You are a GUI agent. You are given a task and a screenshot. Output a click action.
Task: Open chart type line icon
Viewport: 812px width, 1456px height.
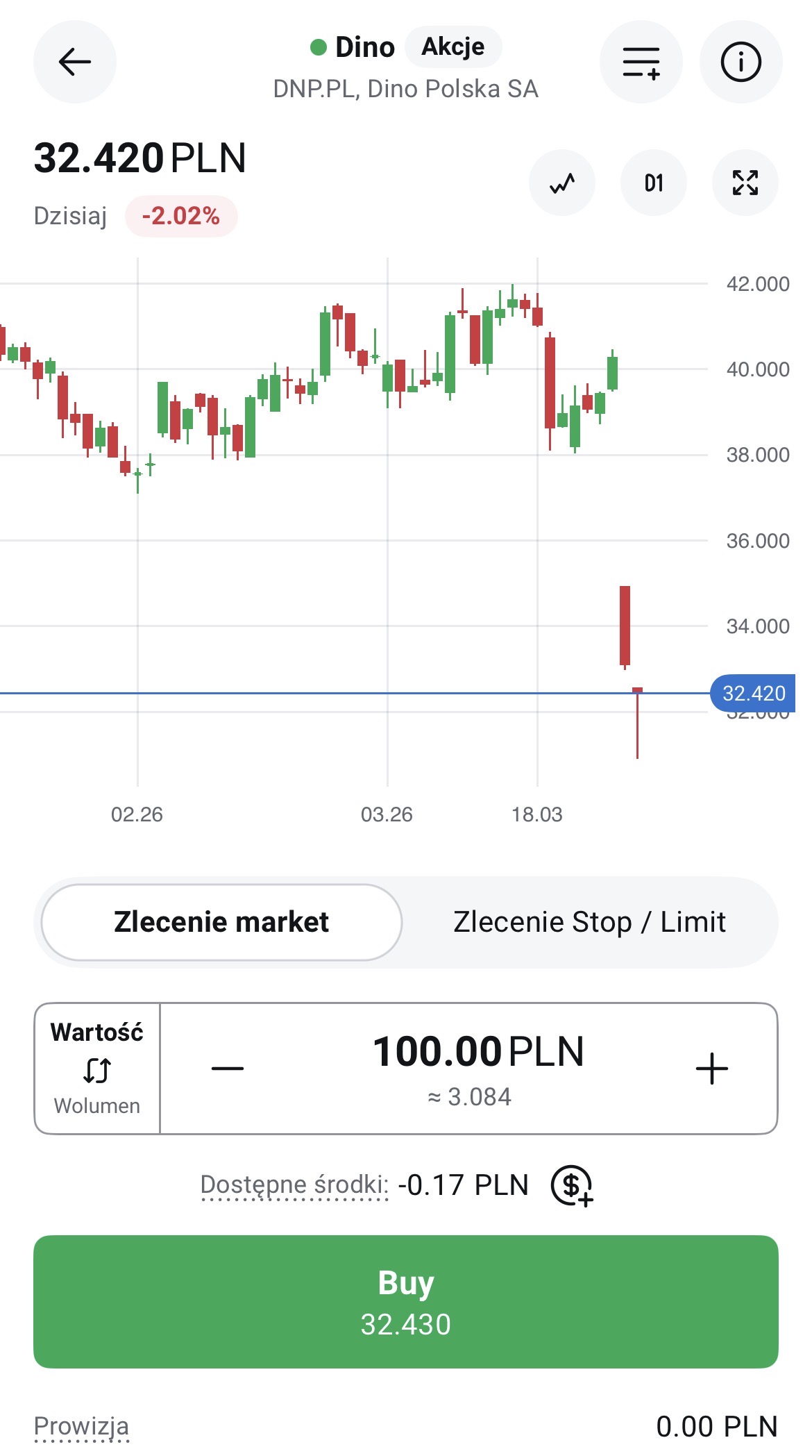[562, 183]
